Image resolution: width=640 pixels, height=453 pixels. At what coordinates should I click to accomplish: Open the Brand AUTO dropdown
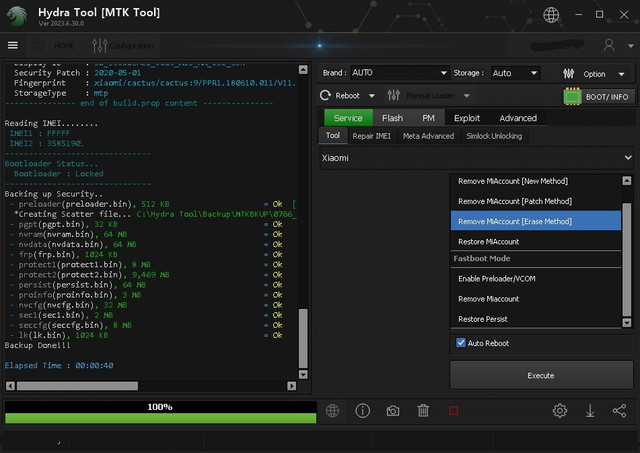[399, 73]
